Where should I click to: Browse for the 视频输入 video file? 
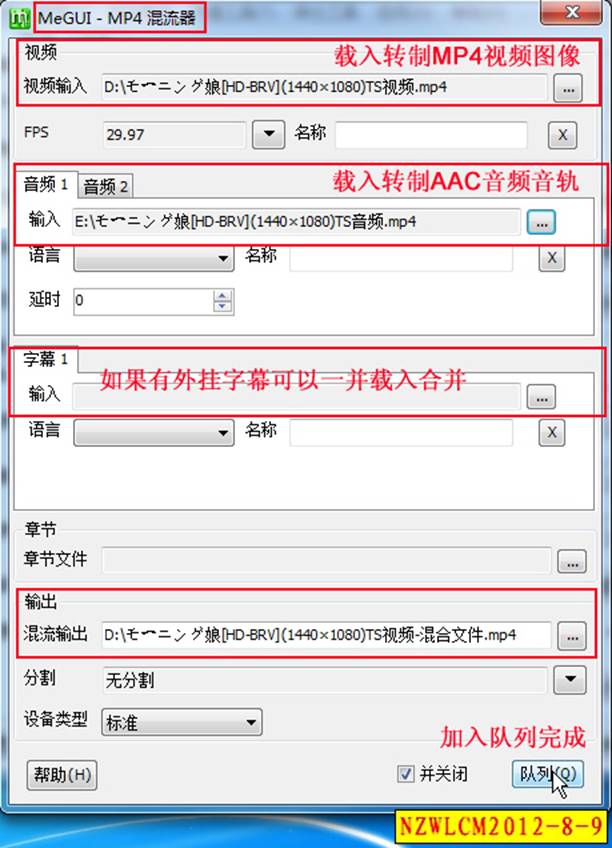point(568,88)
